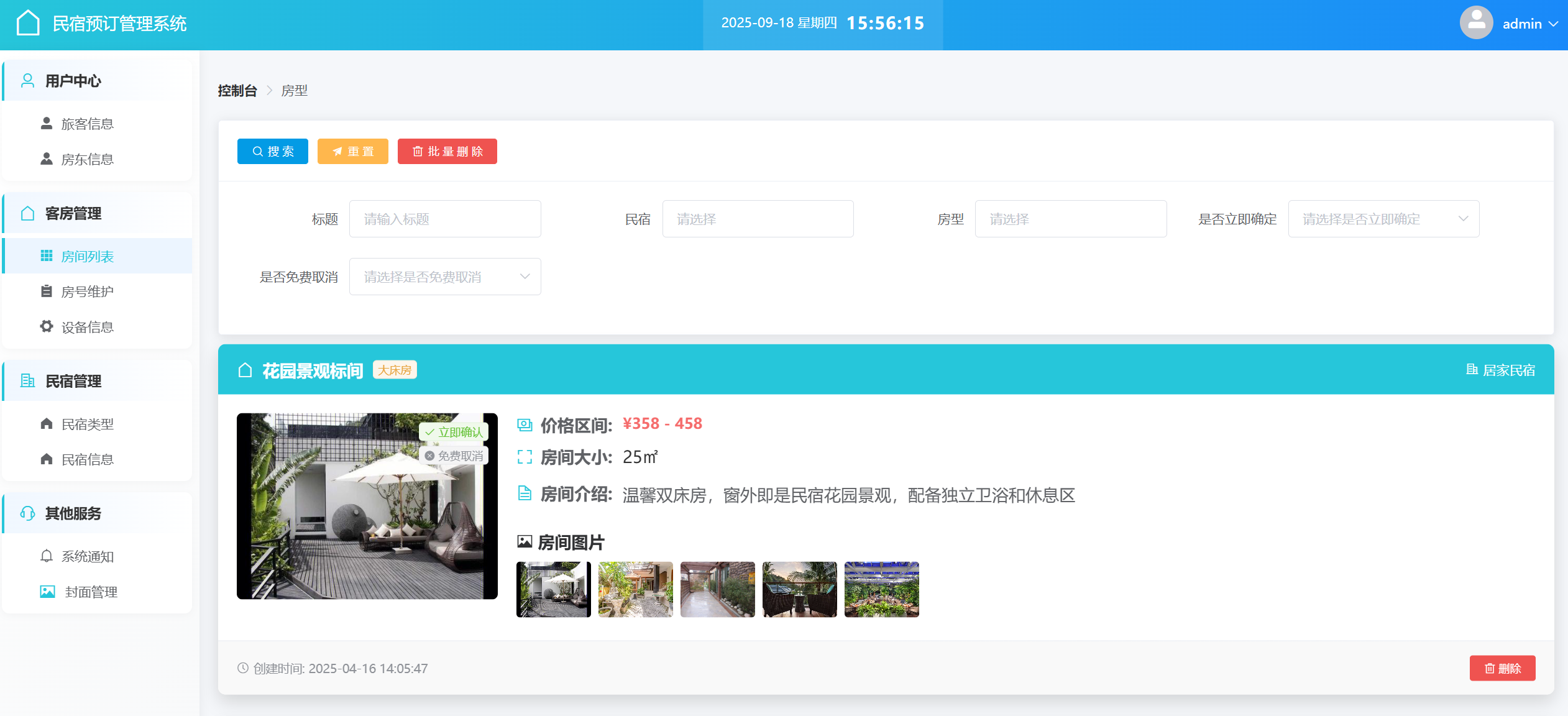Viewport: 1568px width, 716px height.
Task: Click the 民宿信息 home icon
Action: point(47,459)
